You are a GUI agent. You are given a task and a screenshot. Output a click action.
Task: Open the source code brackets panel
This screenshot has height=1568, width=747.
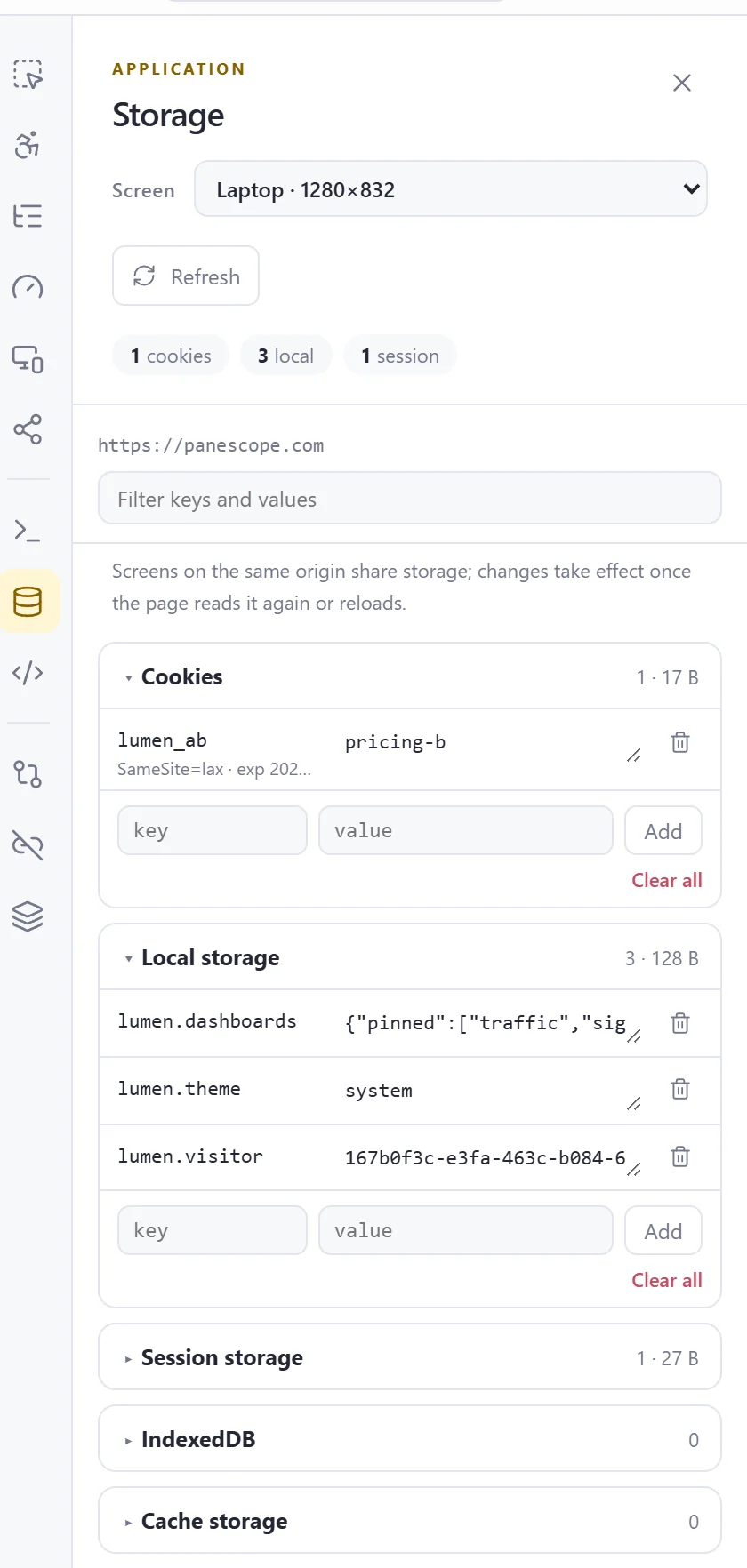click(x=28, y=673)
